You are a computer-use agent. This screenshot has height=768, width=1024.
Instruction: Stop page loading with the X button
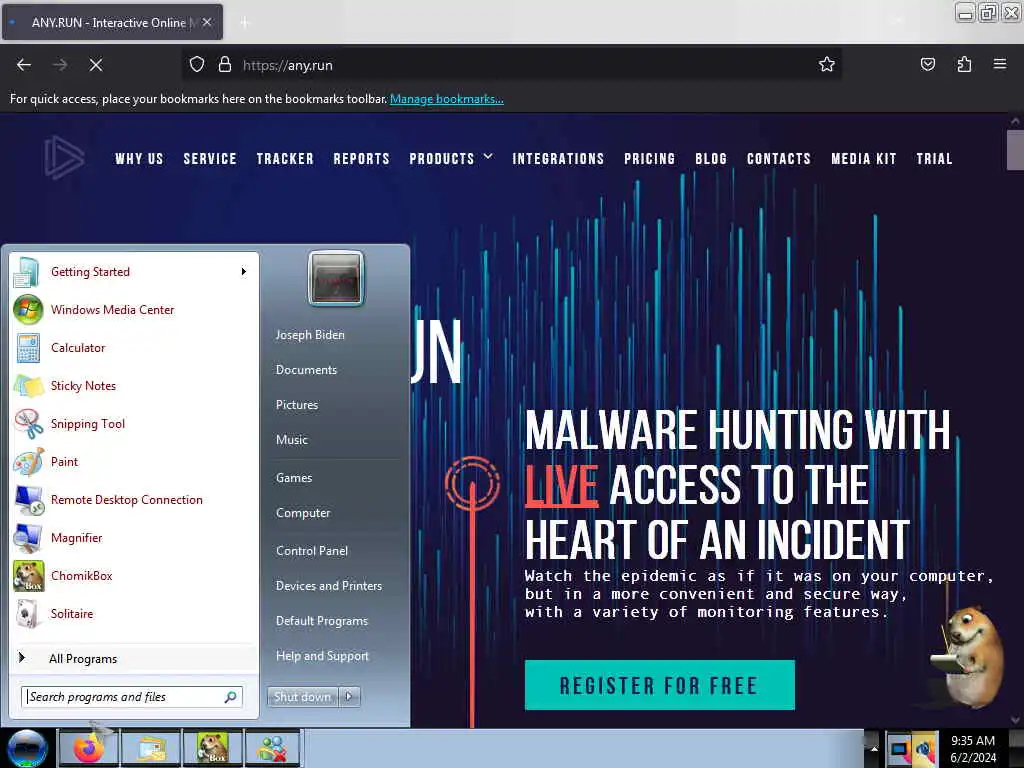click(96, 65)
